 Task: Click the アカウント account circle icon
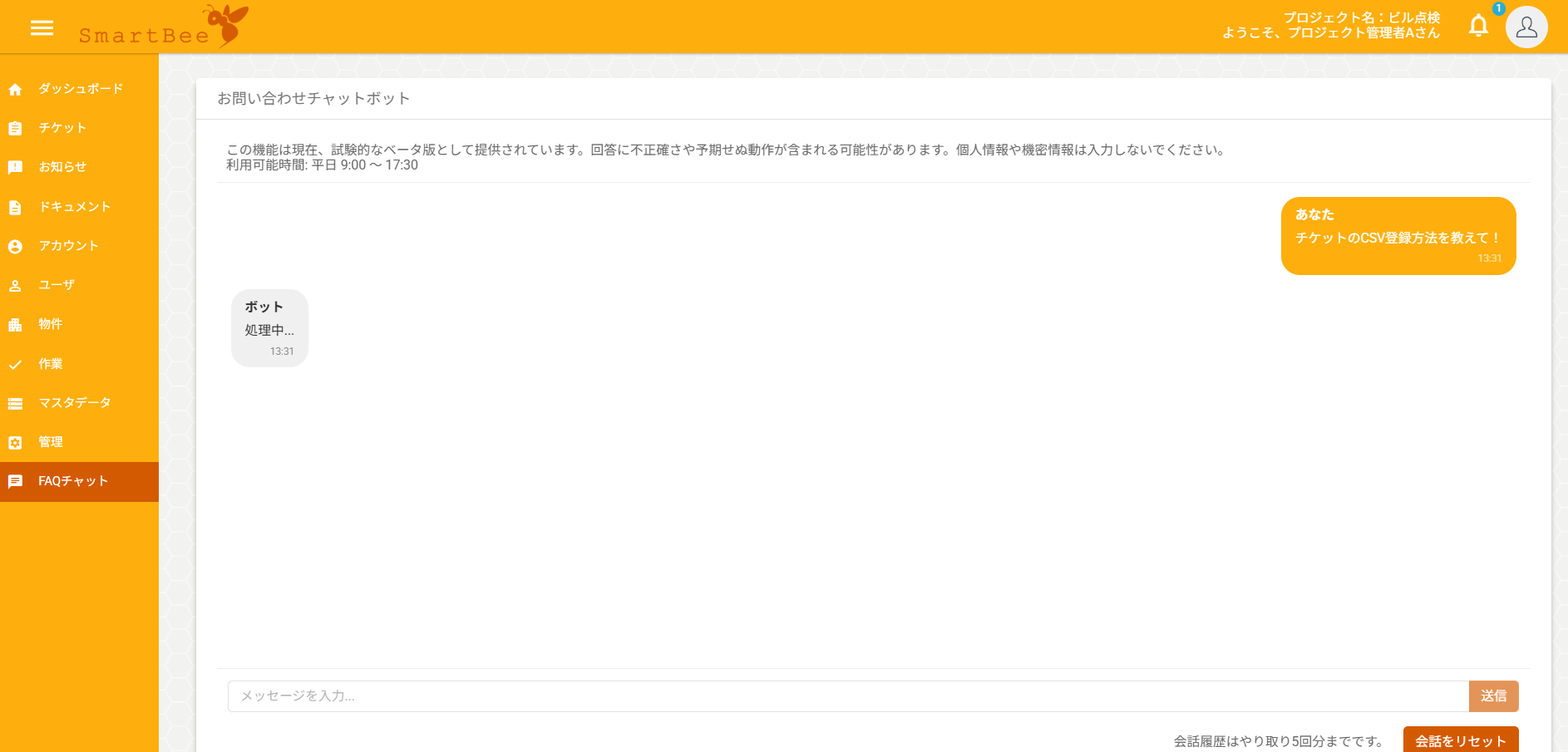point(15,246)
